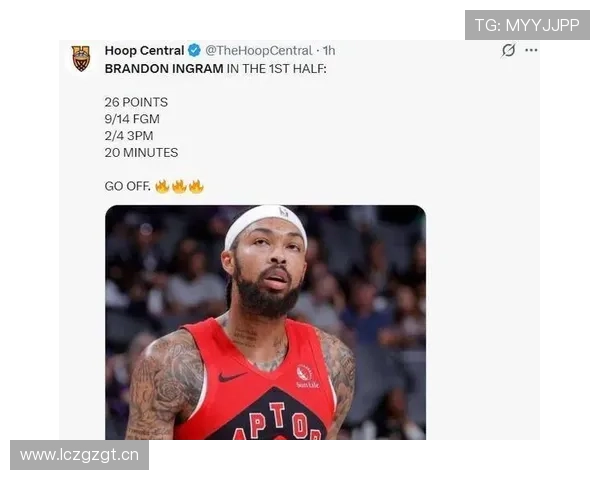Screen dimensions: 600x480
Task: Click the 9/14 FGM stat line
Action: point(132,119)
